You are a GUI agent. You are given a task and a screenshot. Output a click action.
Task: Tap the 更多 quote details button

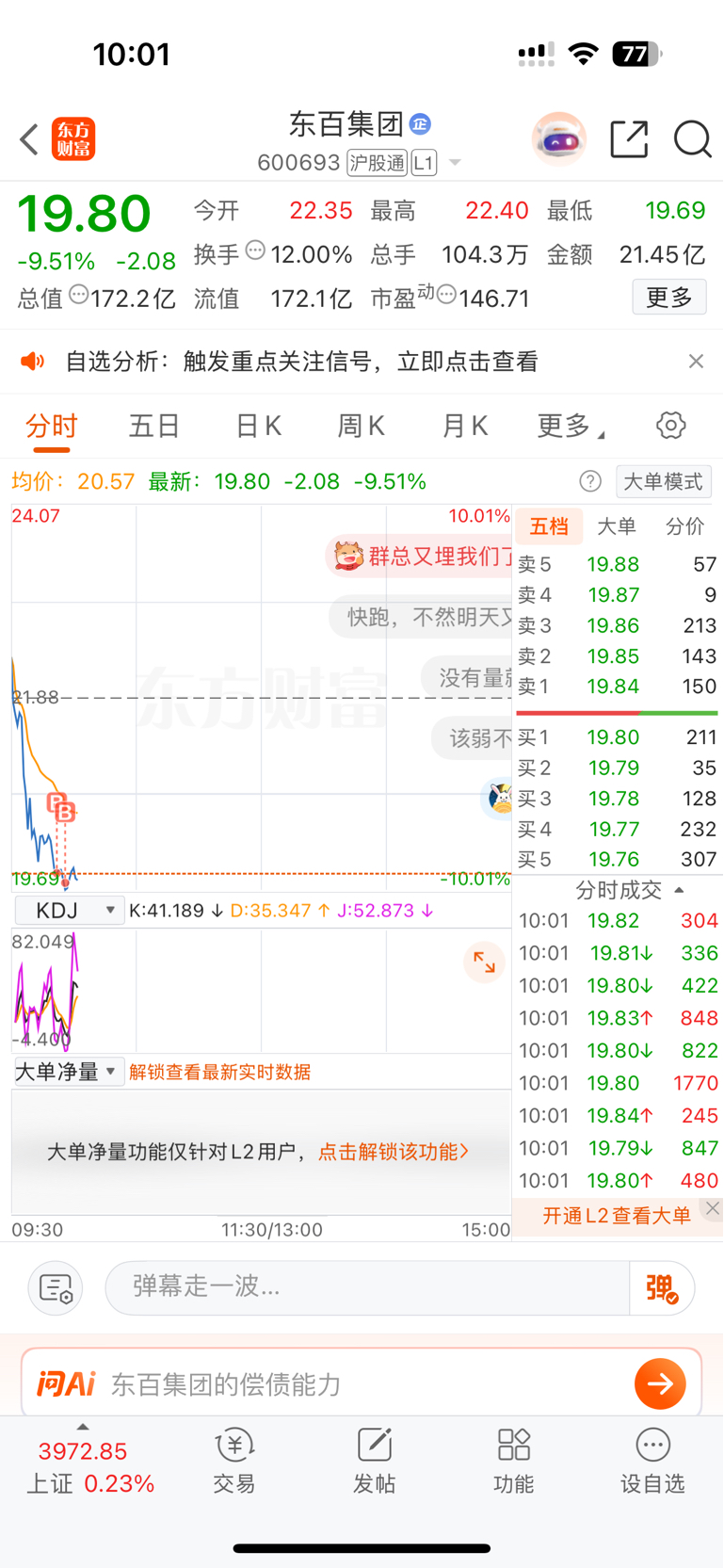(x=669, y=298)
